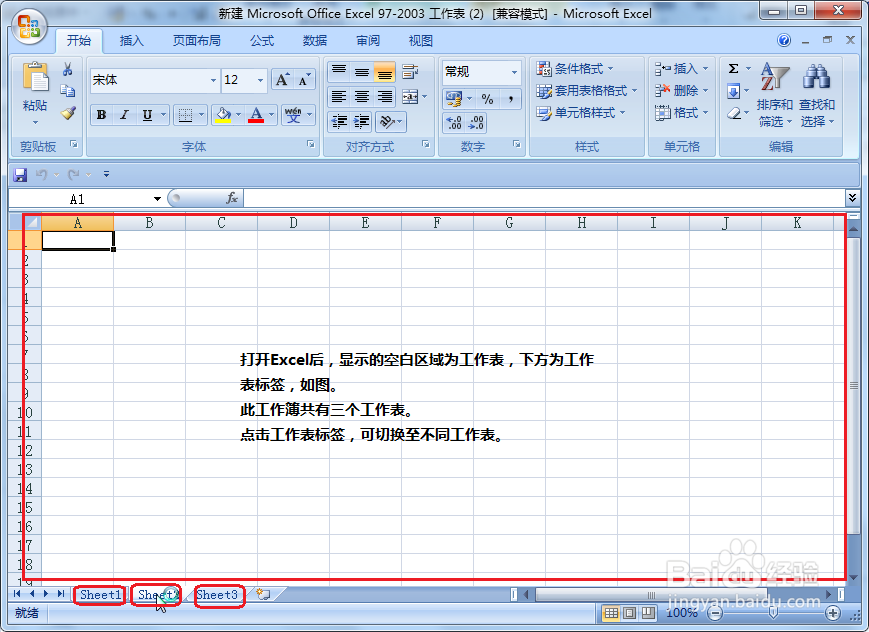The height and width of the screenshot is (632, 869).
Task: Click the Insert Worksheet tab icon
Action: (x=264, y=594)
